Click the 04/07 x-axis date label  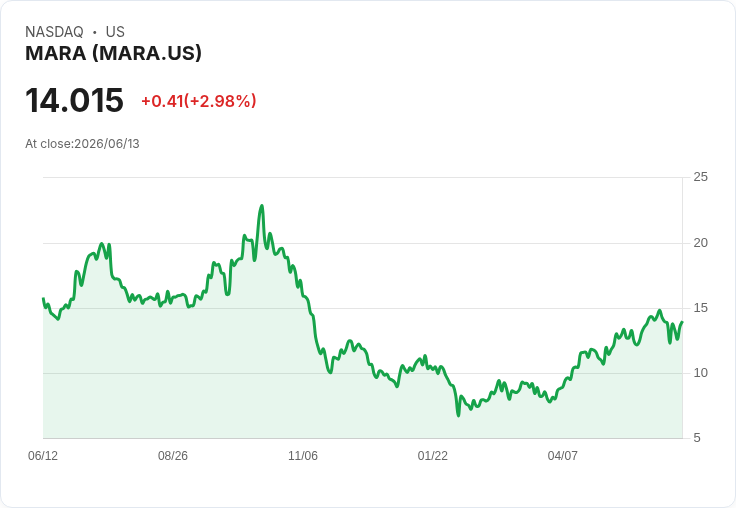tap(562, 455)
